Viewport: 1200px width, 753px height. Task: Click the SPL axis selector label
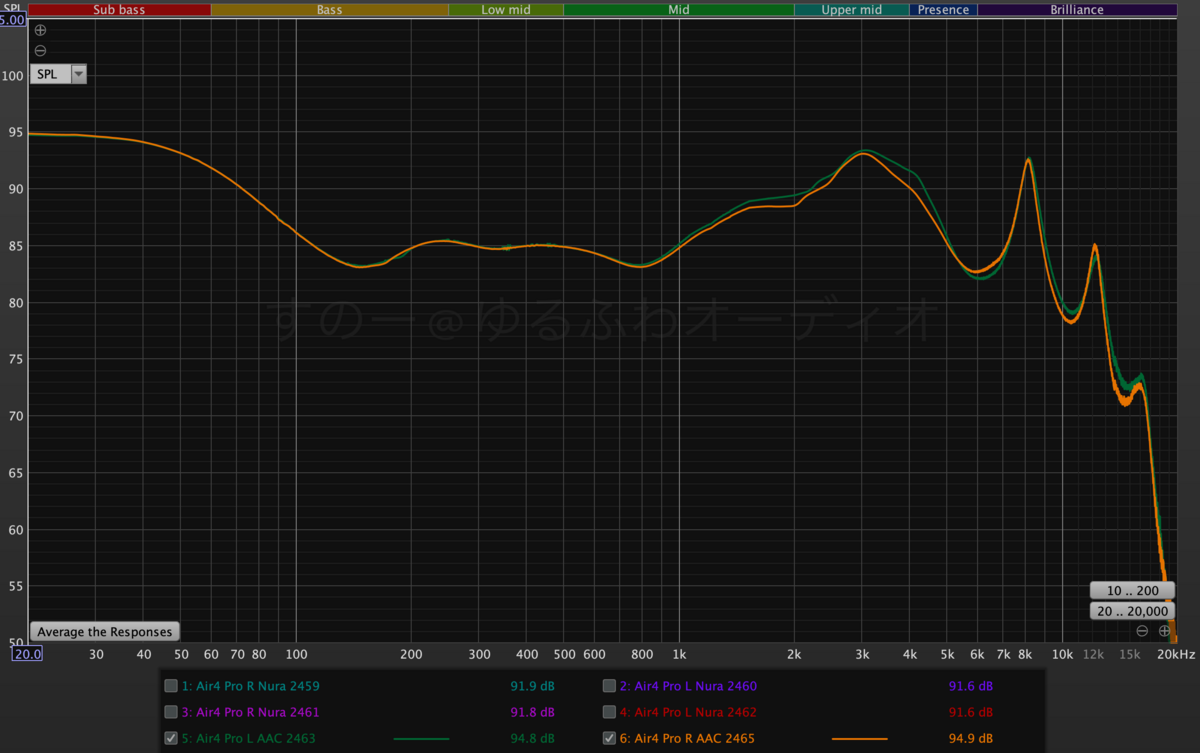tap(47, 74)
